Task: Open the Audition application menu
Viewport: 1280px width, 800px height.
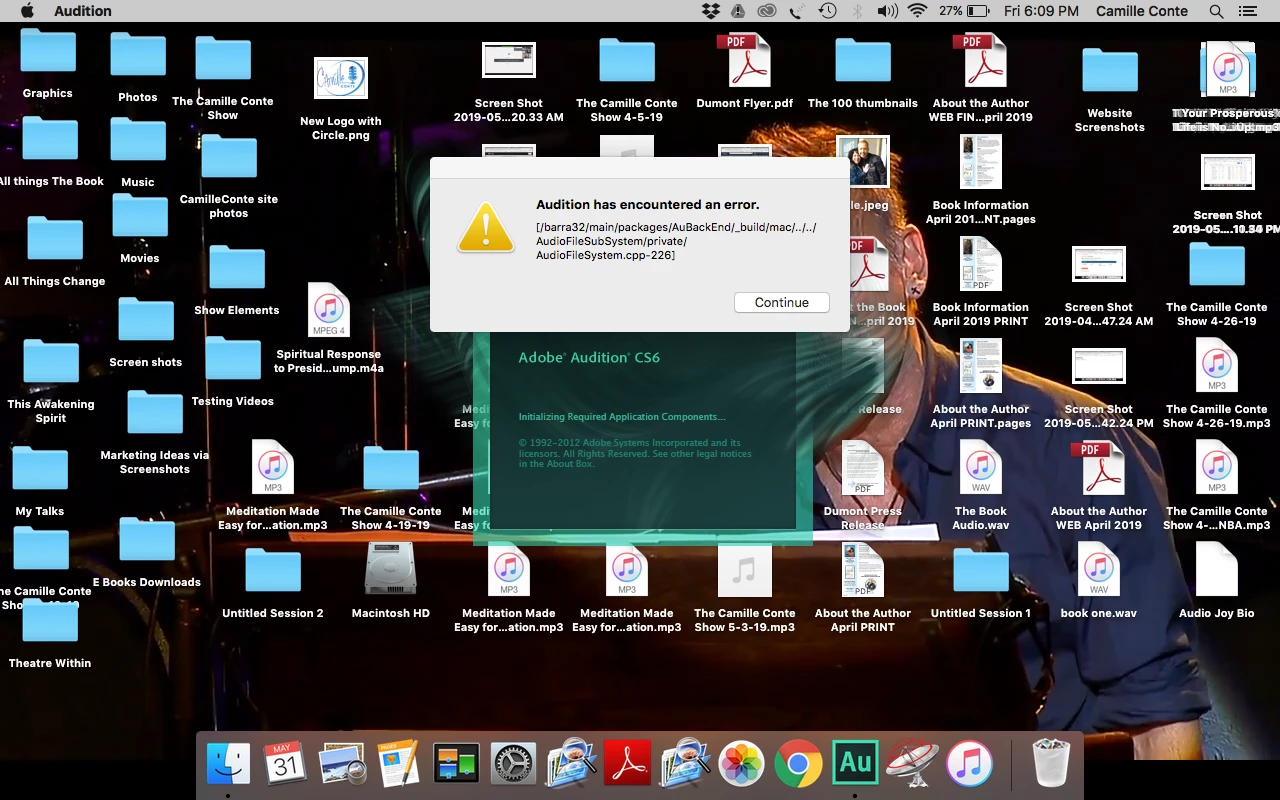Action: tap(83, 11)
